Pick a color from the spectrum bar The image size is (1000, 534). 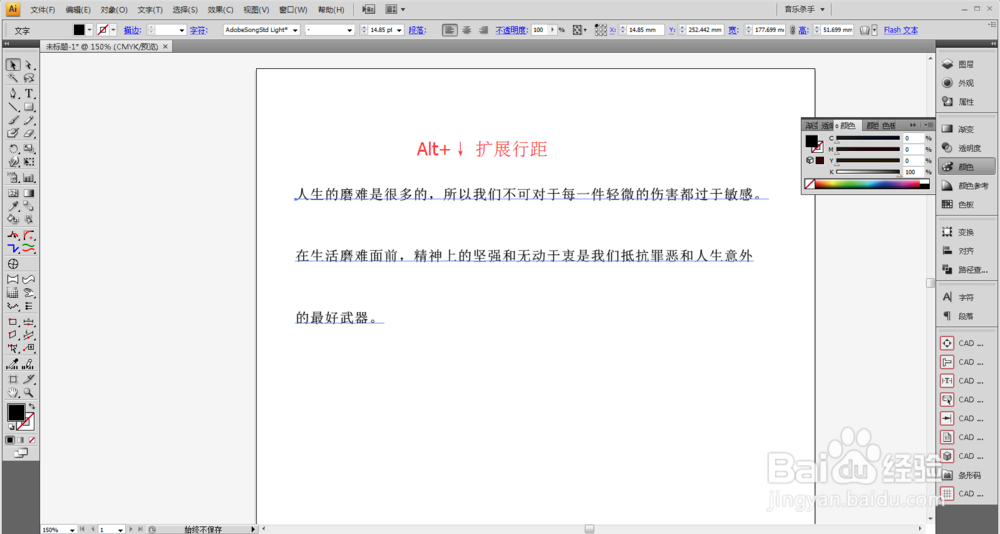[x=867, y=184]
